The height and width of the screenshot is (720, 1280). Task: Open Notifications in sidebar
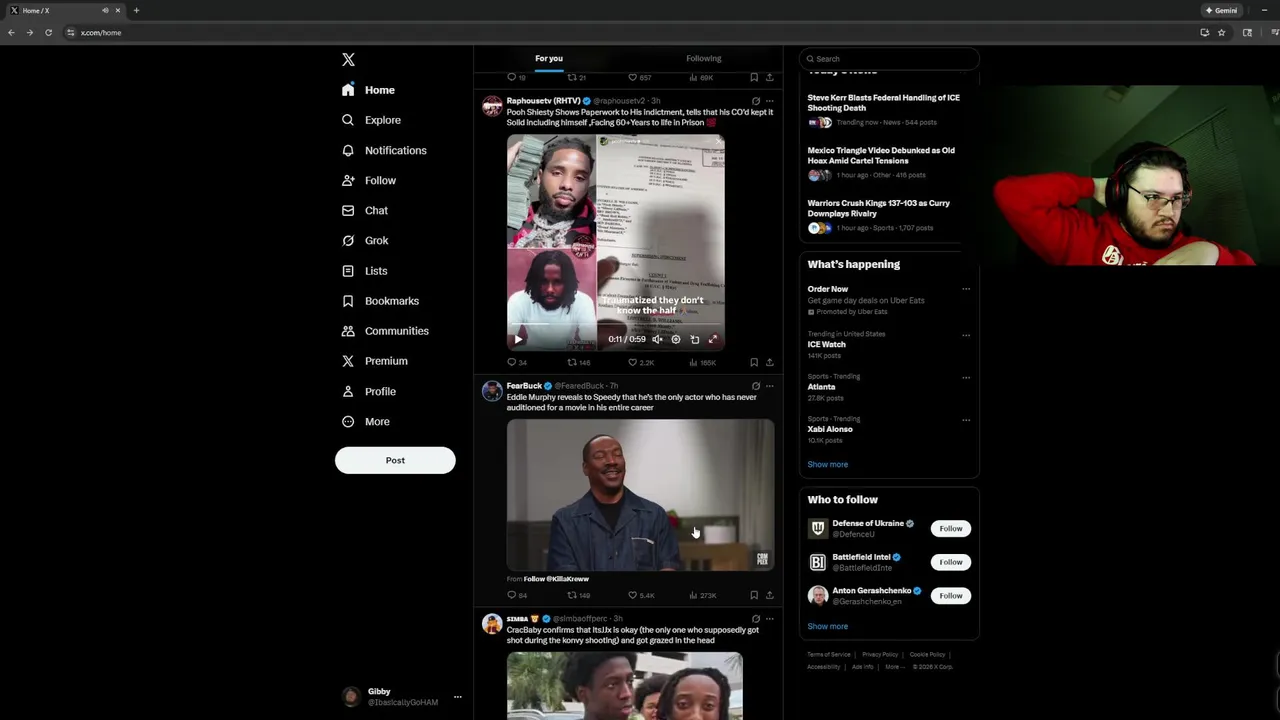(x=385, y=150)
